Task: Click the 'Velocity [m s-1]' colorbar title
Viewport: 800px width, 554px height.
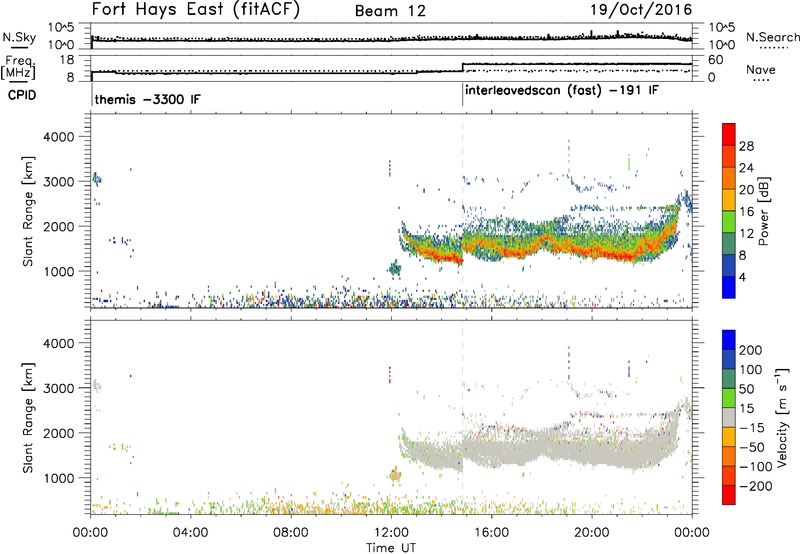Action: 782,417
